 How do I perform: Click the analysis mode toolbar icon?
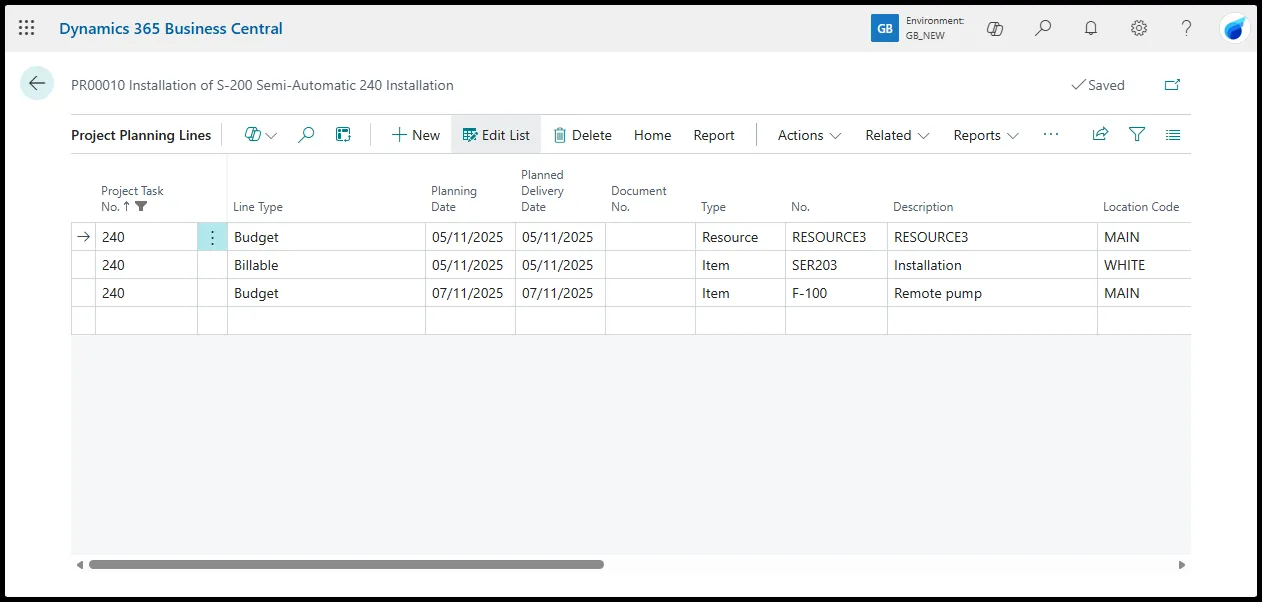coord(343,135)
